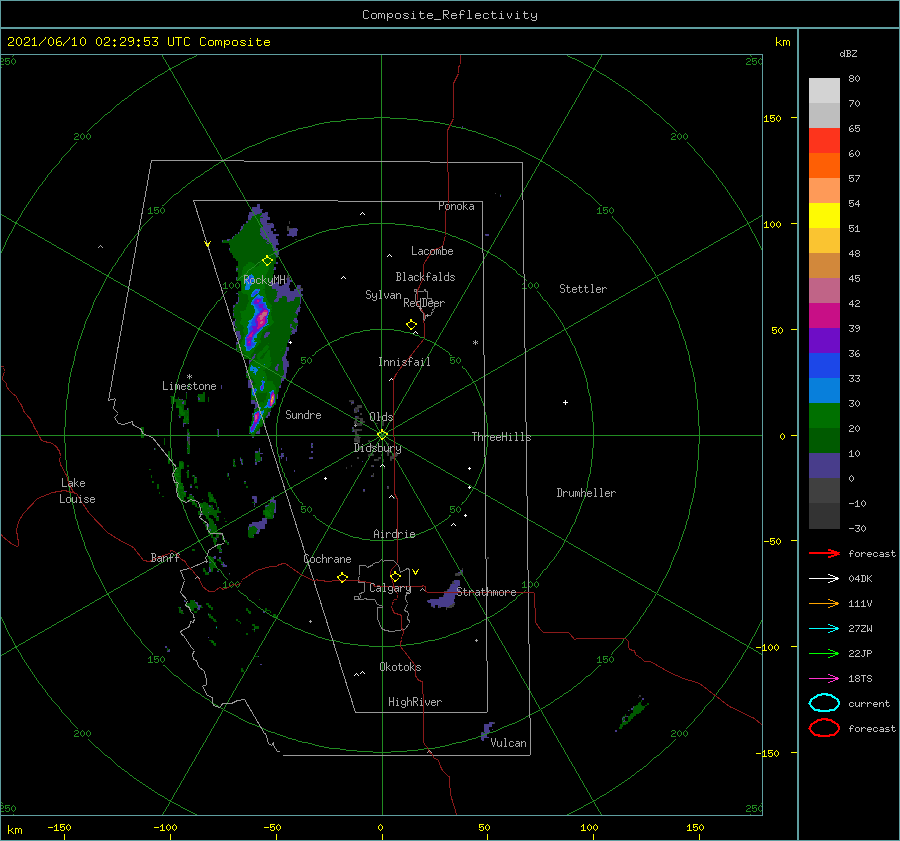The image size is (900, 841).
Task: Click the red forecast ellipse legend icon
Action: coord(824,728)
